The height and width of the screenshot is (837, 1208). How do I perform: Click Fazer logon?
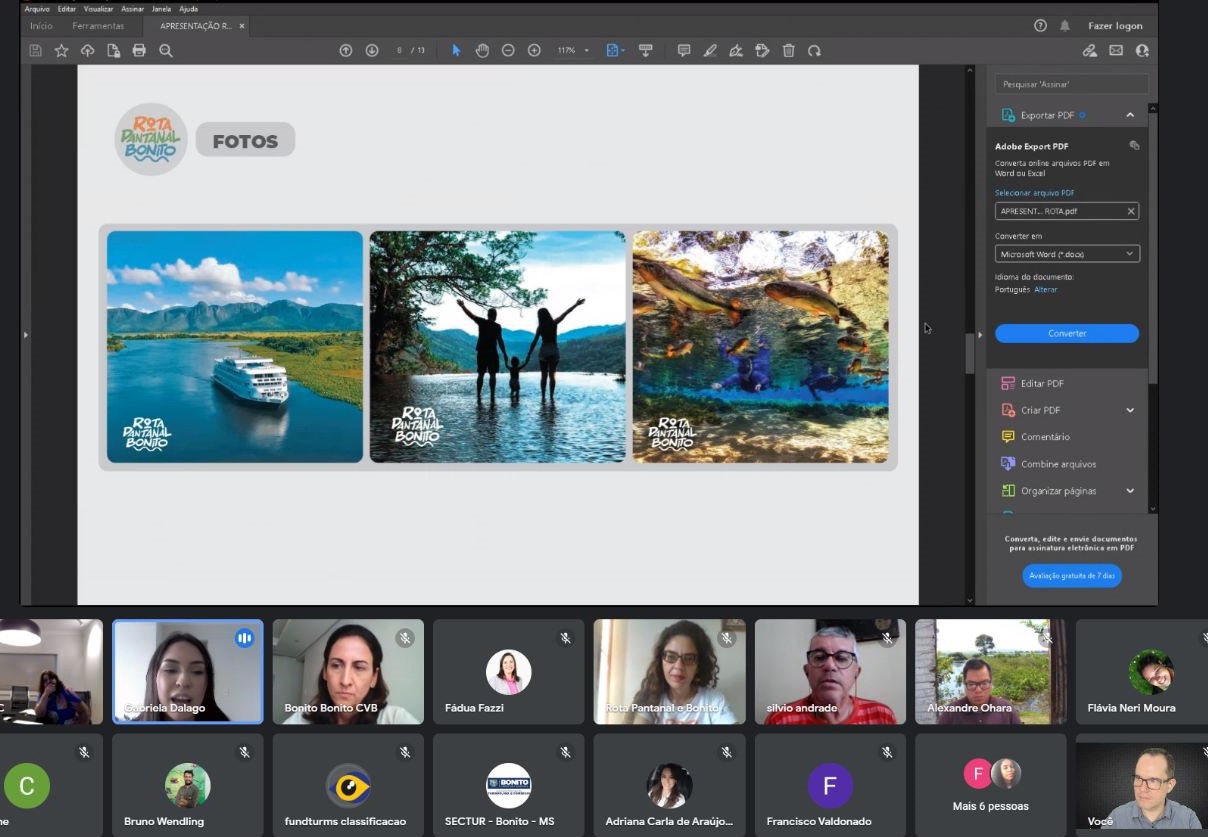pos(1115,26)
